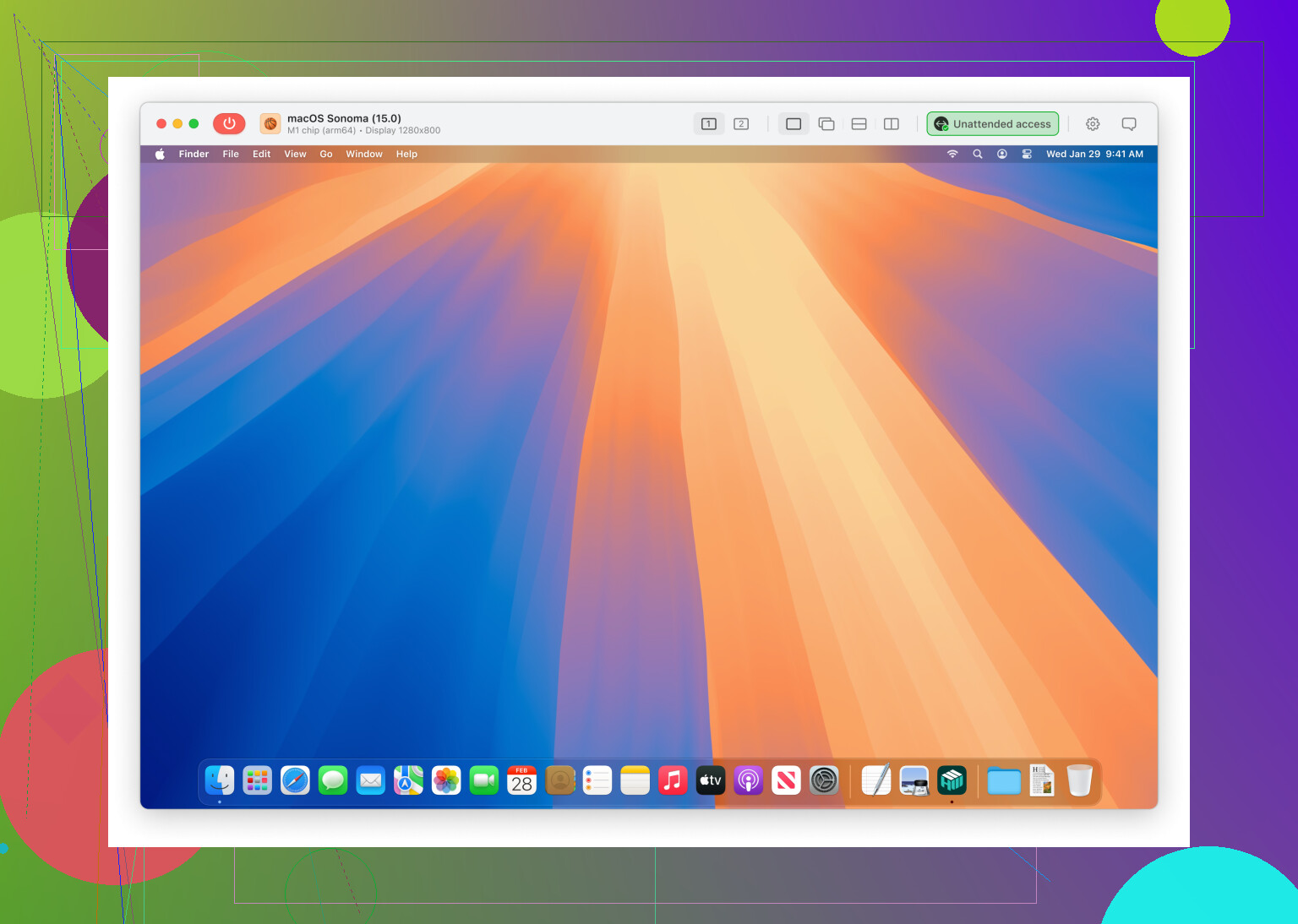Open Photos app from the Dock
Screen dimensions: 1298x924
tap(446, 780)
